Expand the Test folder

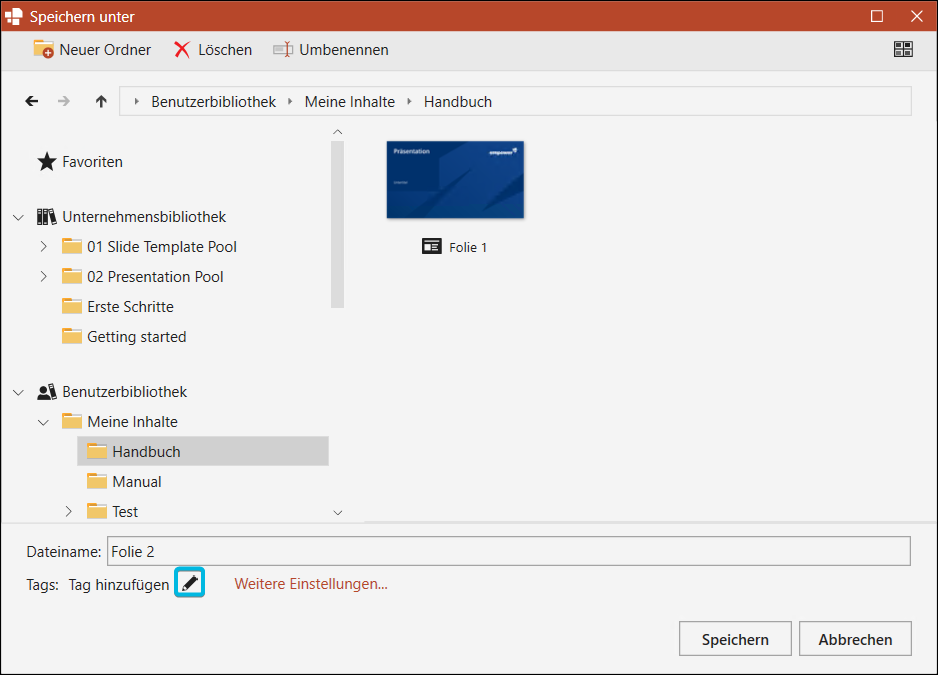pos(68,512)
